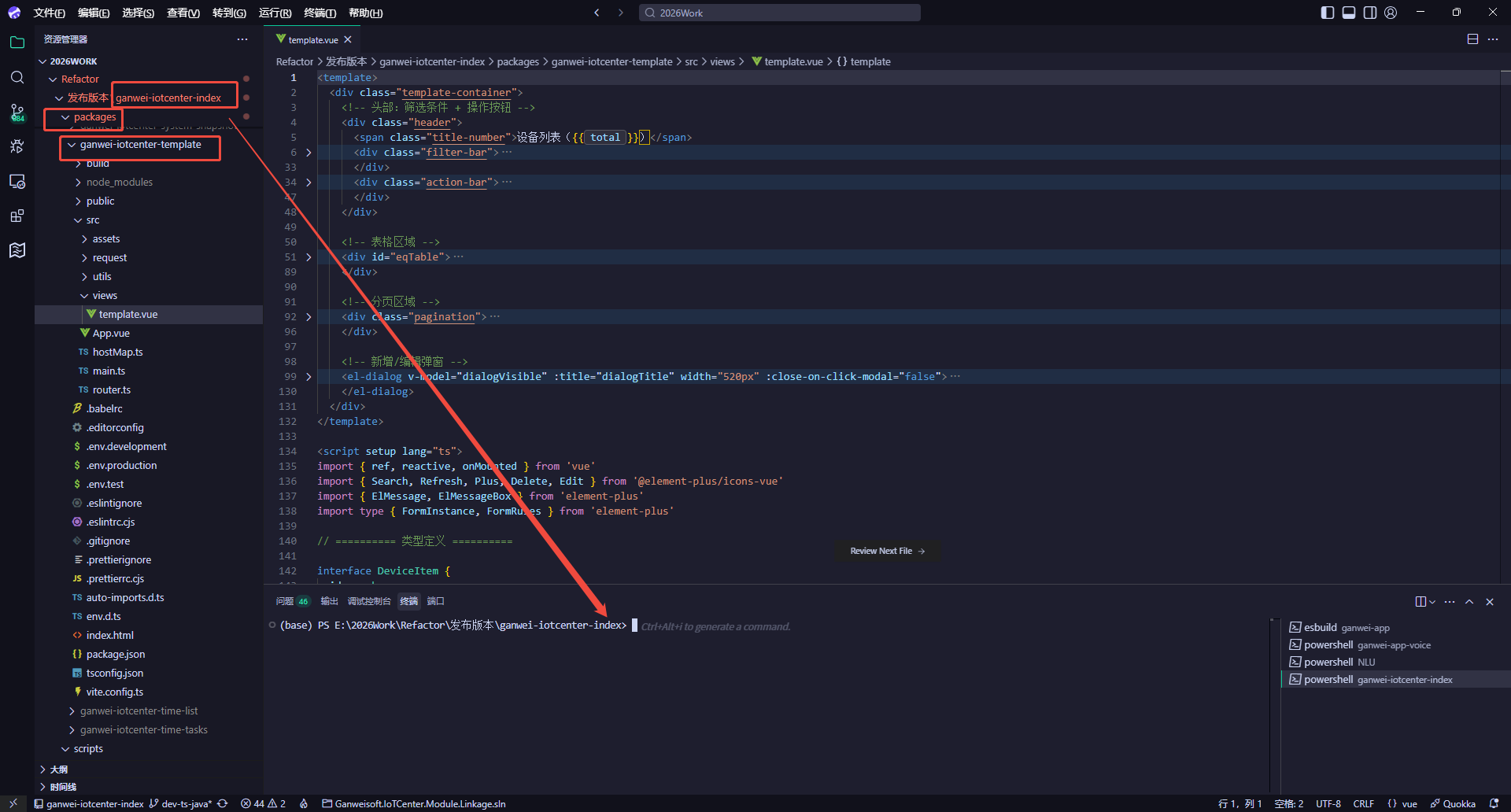The width and height of the screenshot is (1511, 812).
Task: Open the Extensions view
Action: point(17,216)
